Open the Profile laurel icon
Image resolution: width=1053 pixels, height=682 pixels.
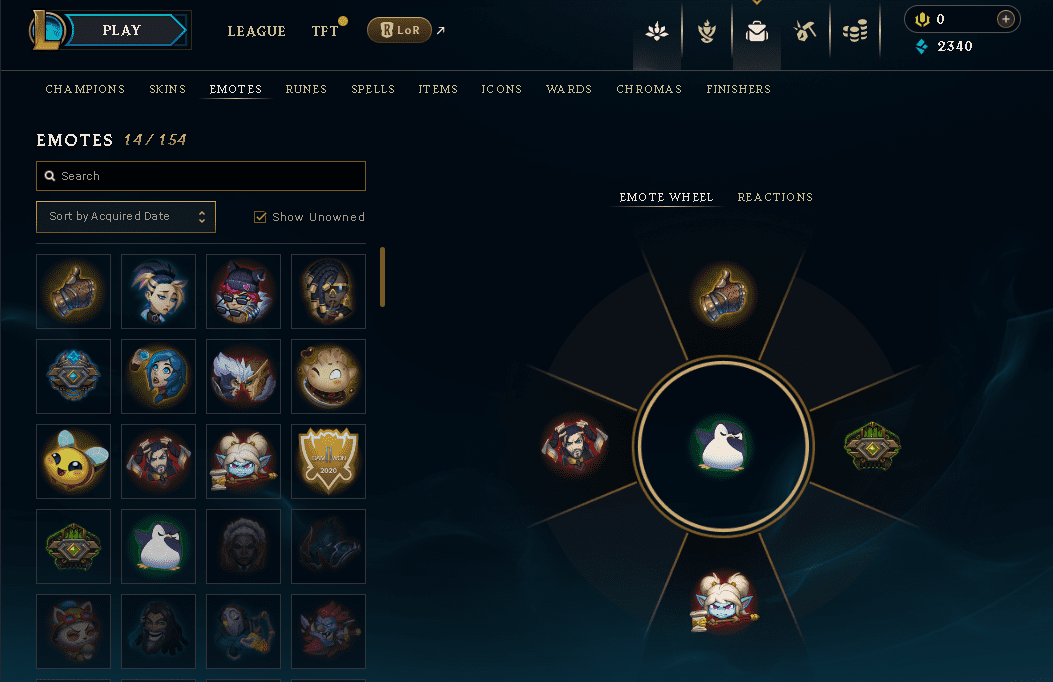706,31
